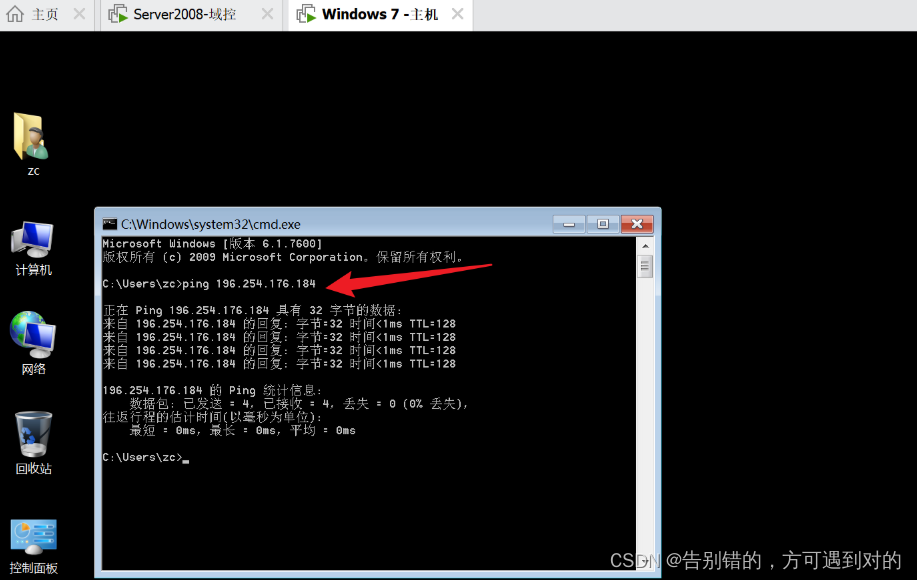Click the 数据包 已发送 = 4 statistics line
Screen dimensions: 917x580
pos(299,404)
